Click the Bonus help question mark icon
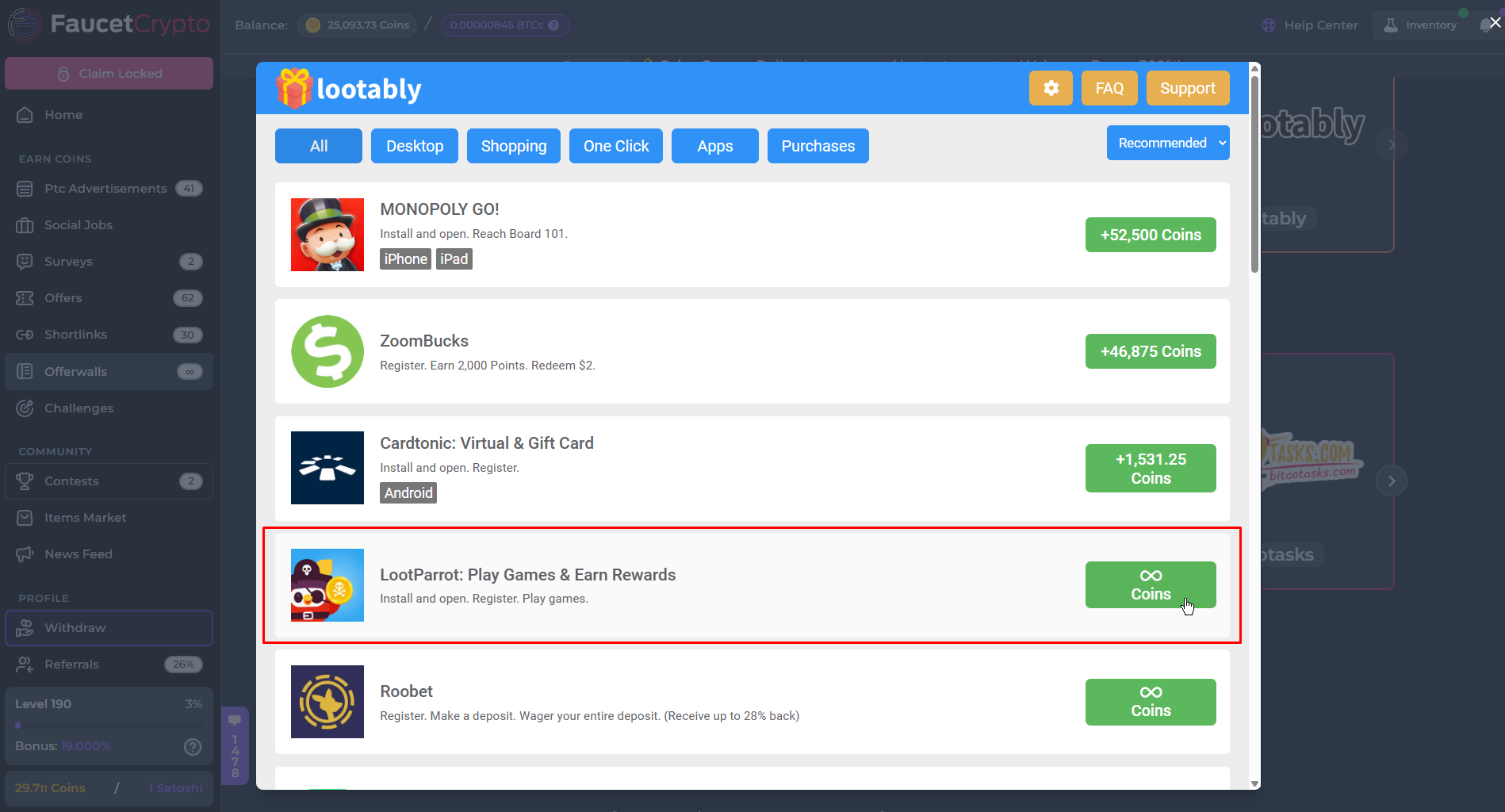The height and width of the screenshot is (812, 1505). click(x=193, y=746)
